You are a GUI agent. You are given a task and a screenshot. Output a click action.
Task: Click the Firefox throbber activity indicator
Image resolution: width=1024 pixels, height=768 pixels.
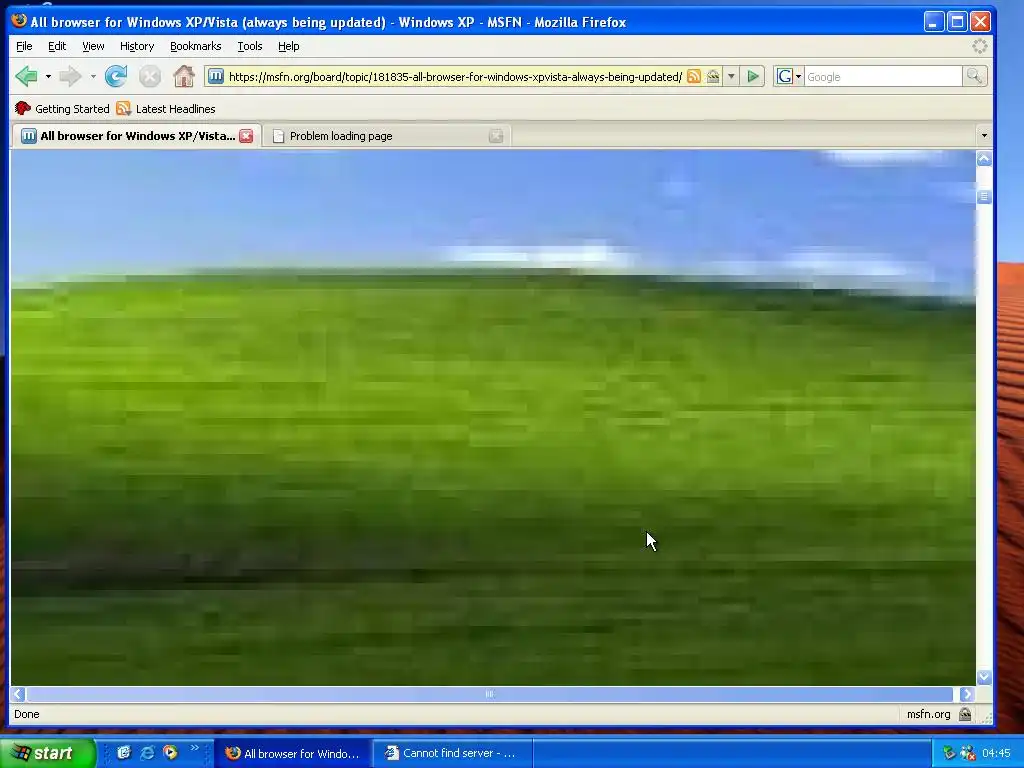click(x=980, y=46)
